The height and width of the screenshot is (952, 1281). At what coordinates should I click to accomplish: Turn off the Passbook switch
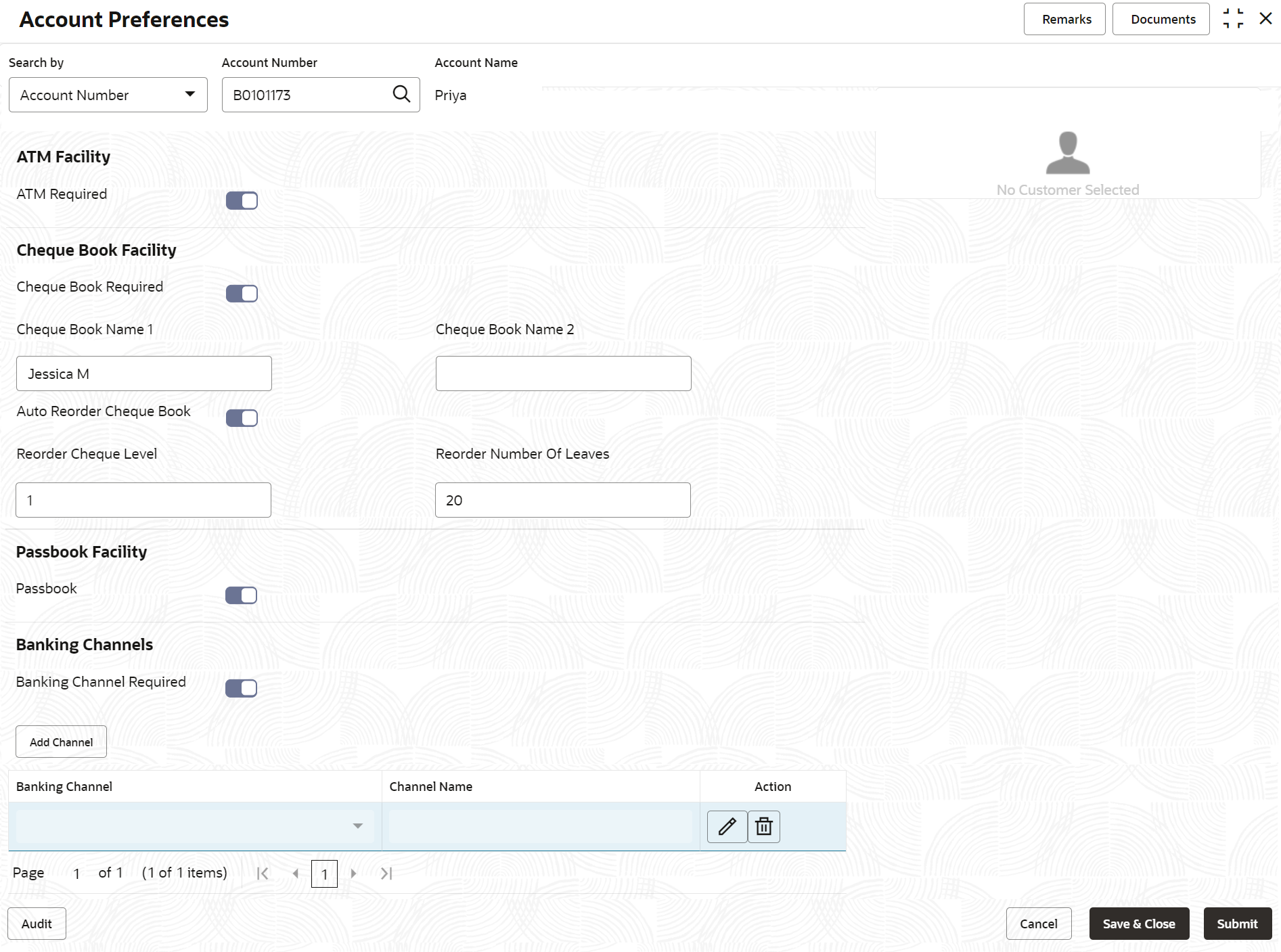(x=241, y=595)
